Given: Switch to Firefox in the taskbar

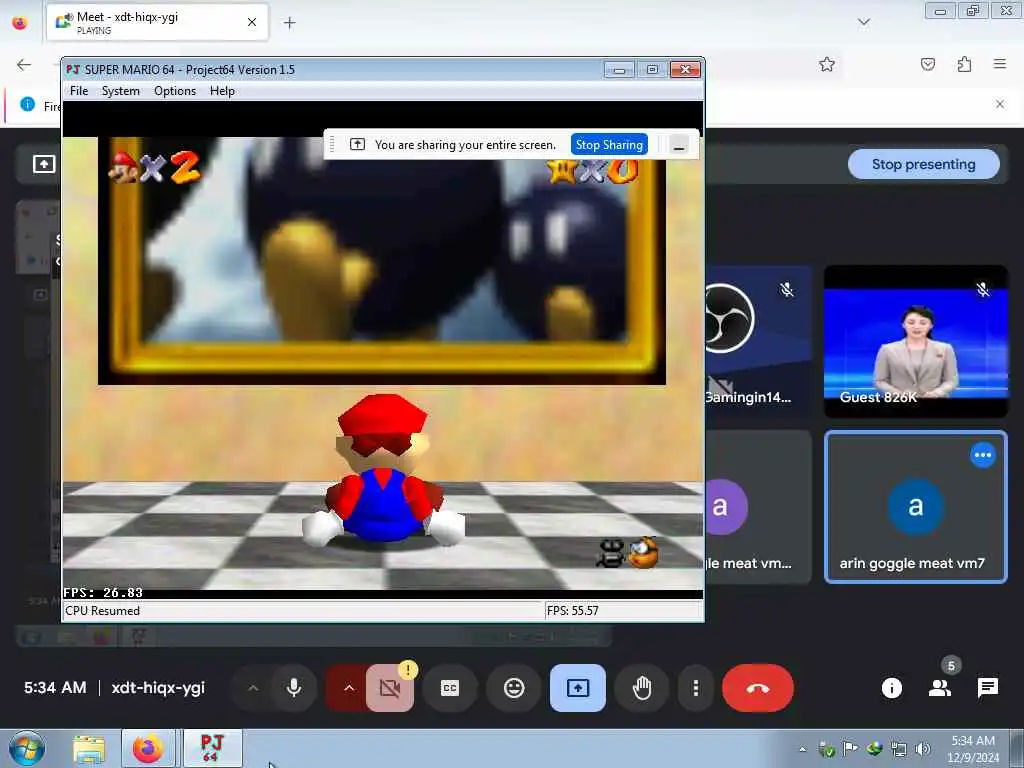Looking at the screenshot, I should pyautogui.click(x=148, y=748).
